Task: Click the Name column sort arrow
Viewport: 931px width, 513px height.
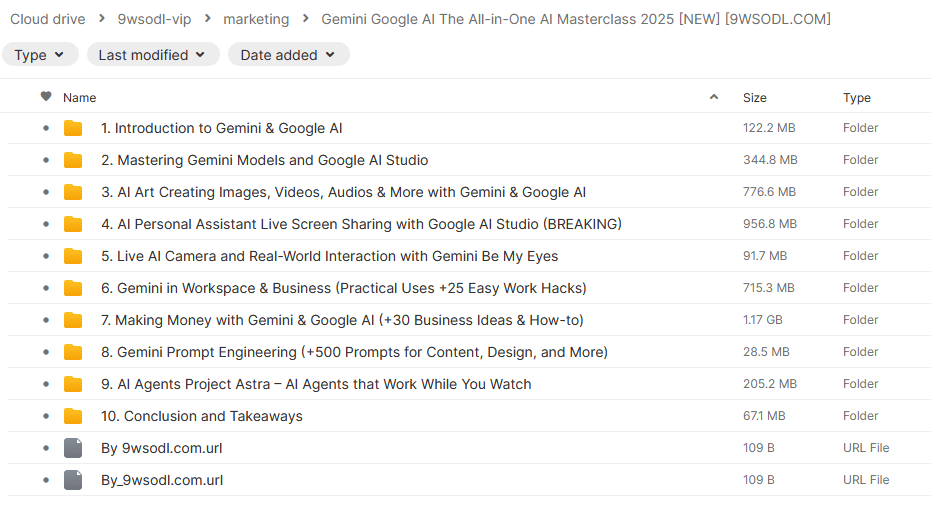Action: coord(713,98)
